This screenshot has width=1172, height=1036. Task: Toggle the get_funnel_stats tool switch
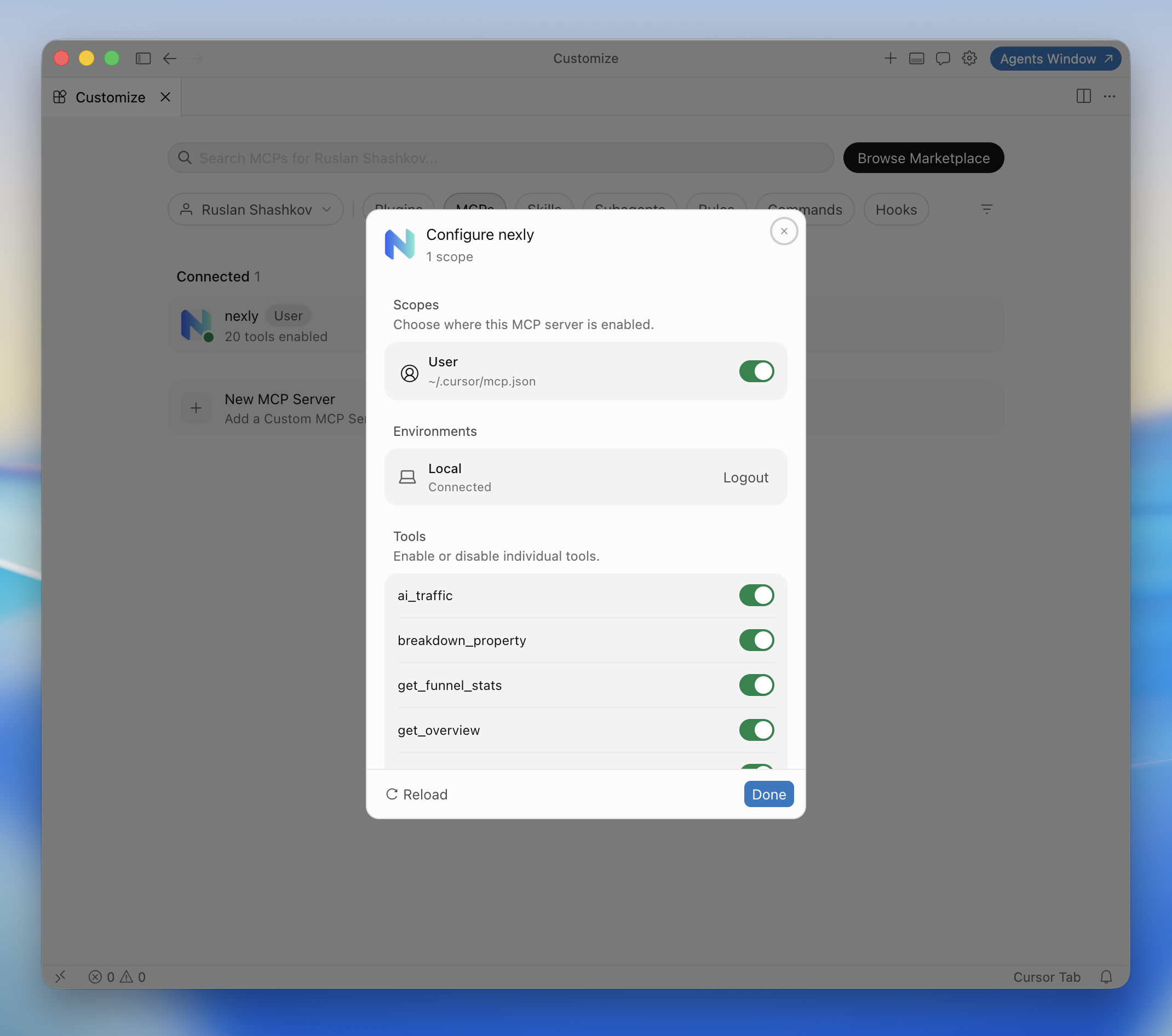[x=756, y=684]
